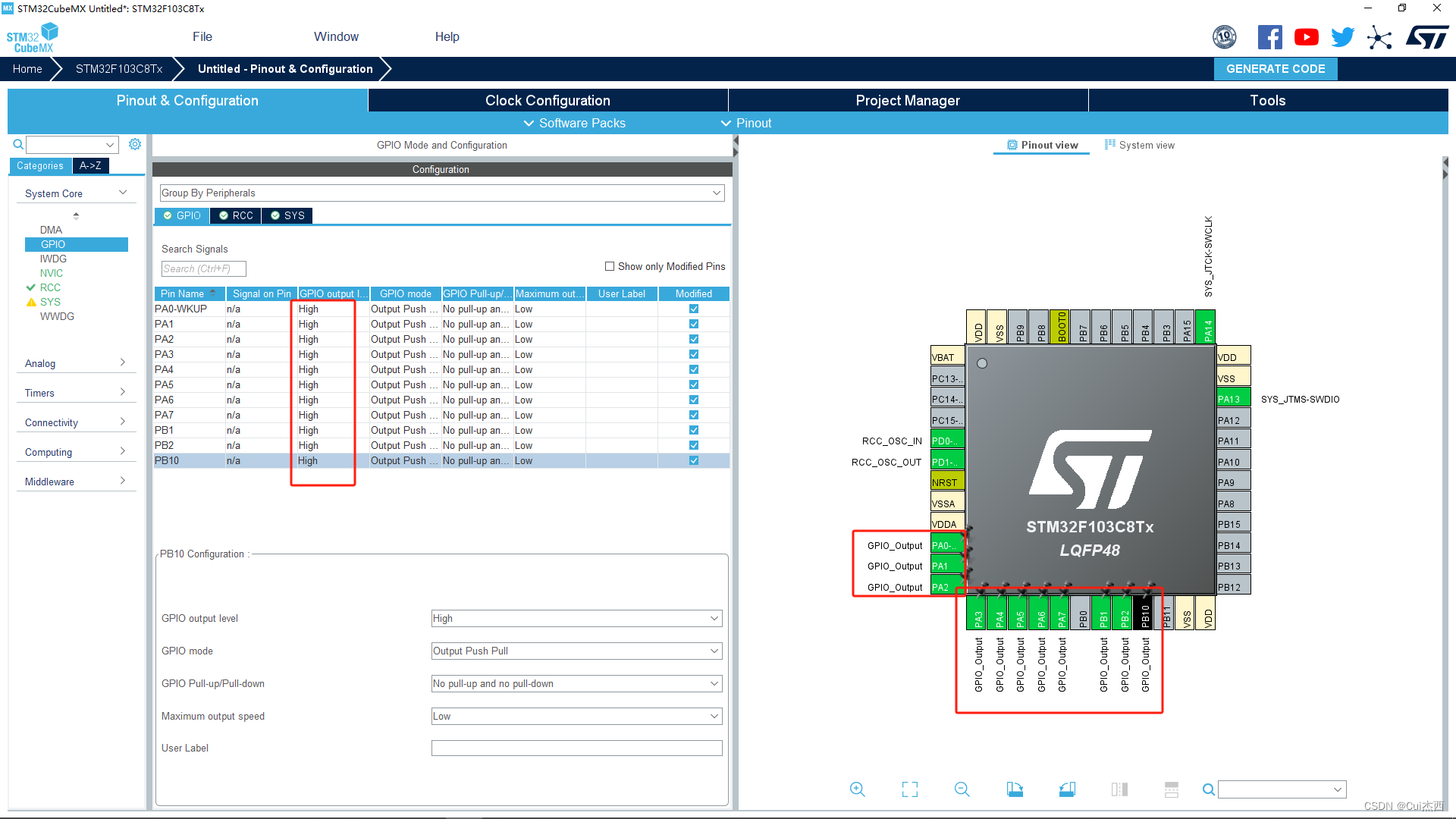The image size is (1456, 819).
Task: Click the peripheral search magnifier icon
Action: [18, 144]
